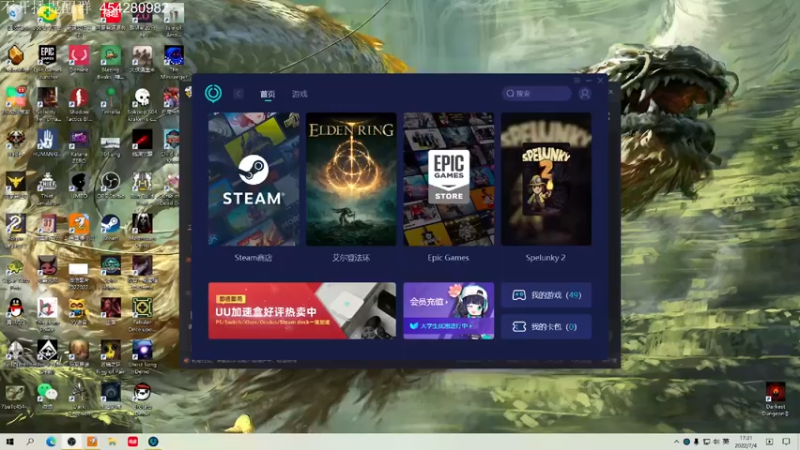This screenshot has height=450, width=800.
Task: Launch Shadow Tactics desktop shortcut
Action: (79, 104)
